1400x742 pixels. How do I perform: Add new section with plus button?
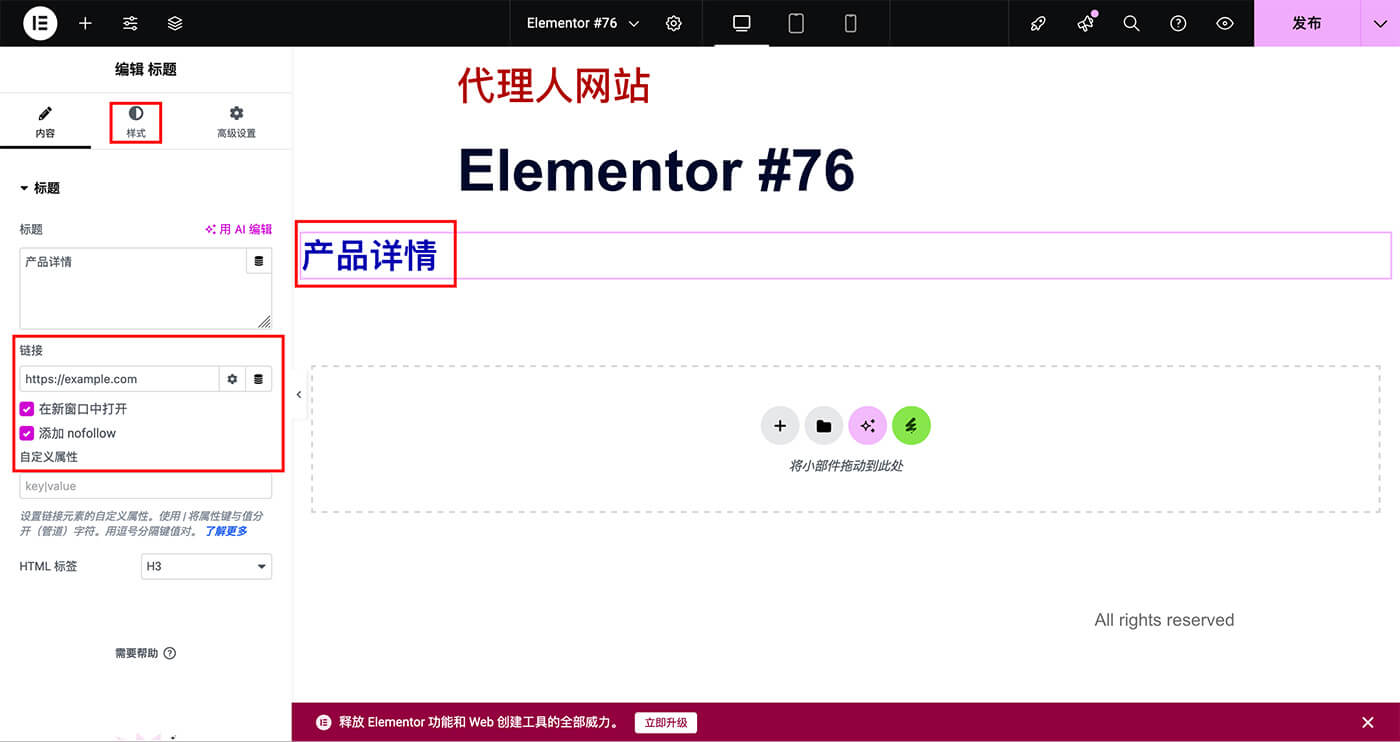(780, 426)
